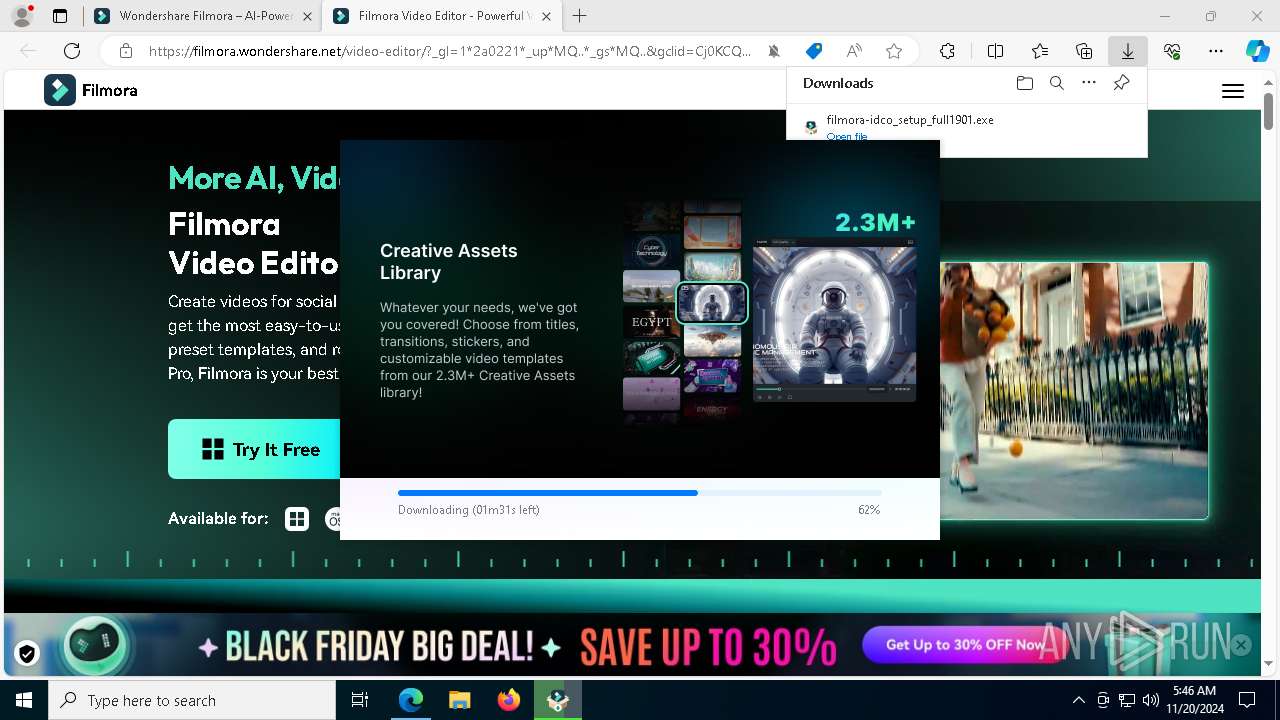Open the Action Center notifications
The width and height of the screenshot is (1280, 720).
(1247, 700)
